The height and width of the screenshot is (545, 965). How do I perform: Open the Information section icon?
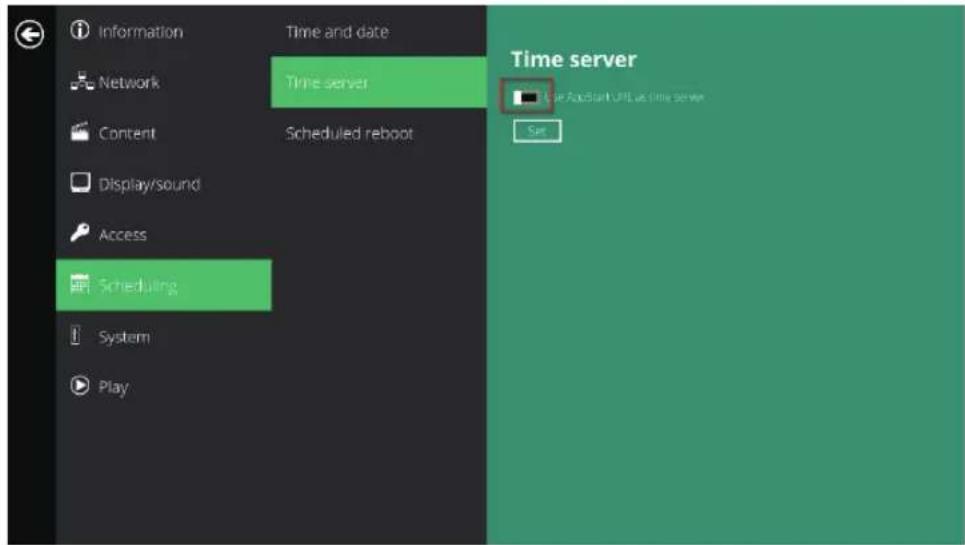(x=80, y=30)
